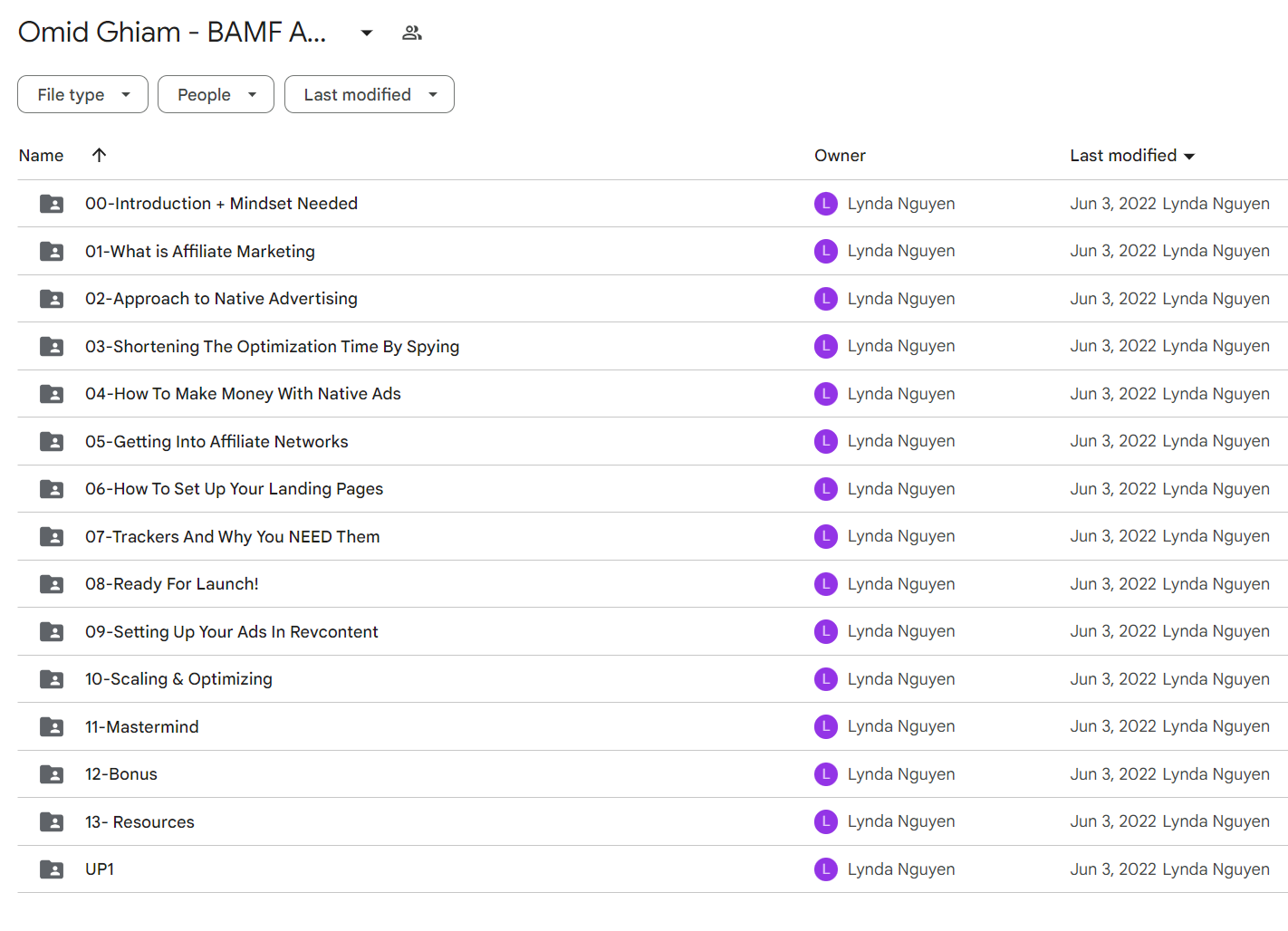Select UP1 folder name
Screen dimensions: 1288x931
100,869
